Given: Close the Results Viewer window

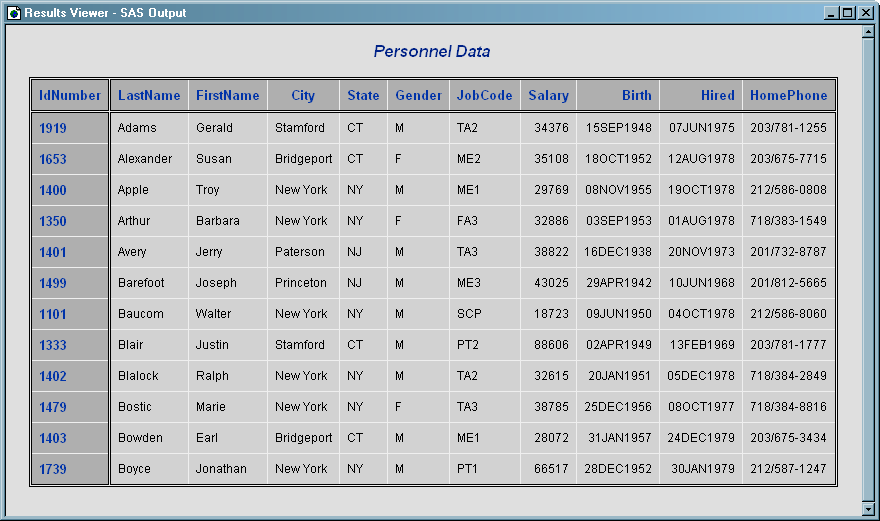Looking at the screenshot, I should tap(866, 12).
